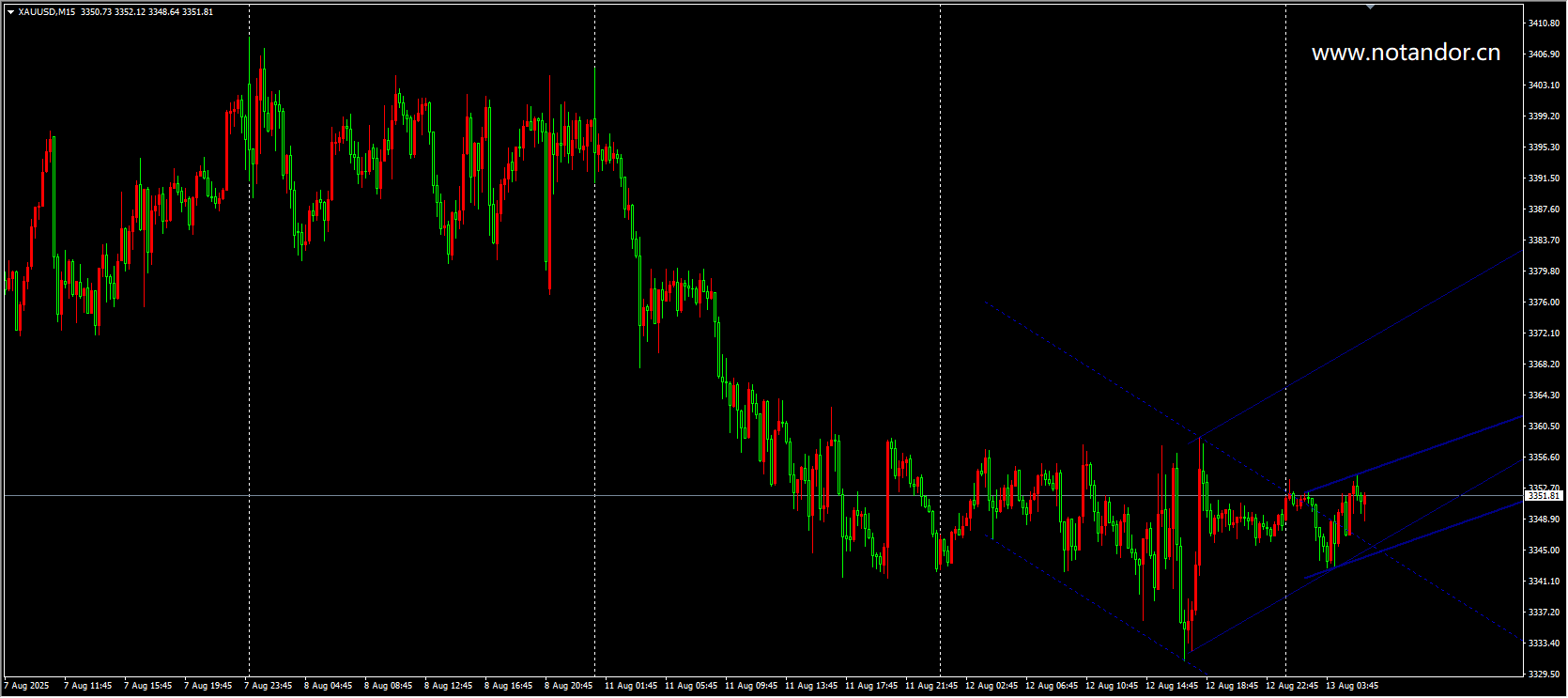Click the '8 Aug 08:45' time label
Viewport: 1568px width, 698px height.
[x=388, y=686]
